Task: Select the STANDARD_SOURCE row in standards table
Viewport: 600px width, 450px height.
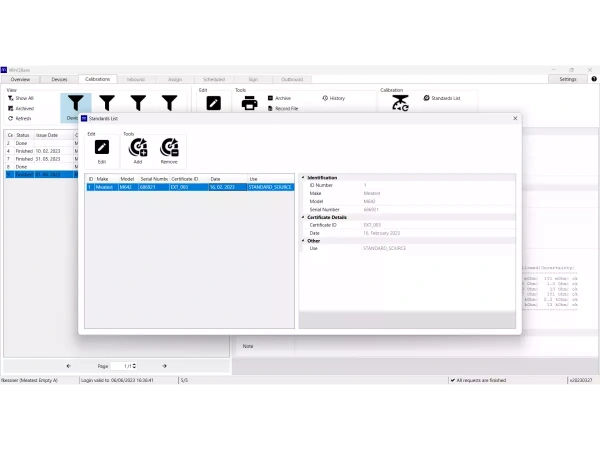Action: click(x=190, y=187)
